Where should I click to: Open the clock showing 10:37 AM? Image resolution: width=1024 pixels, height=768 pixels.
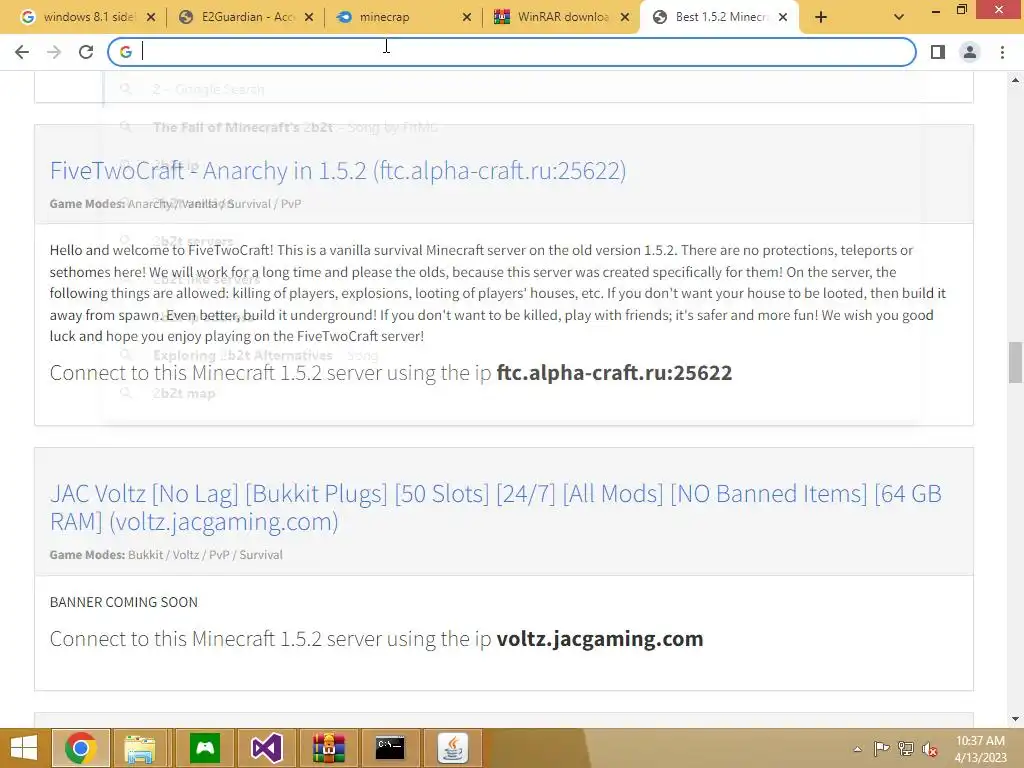980,748
